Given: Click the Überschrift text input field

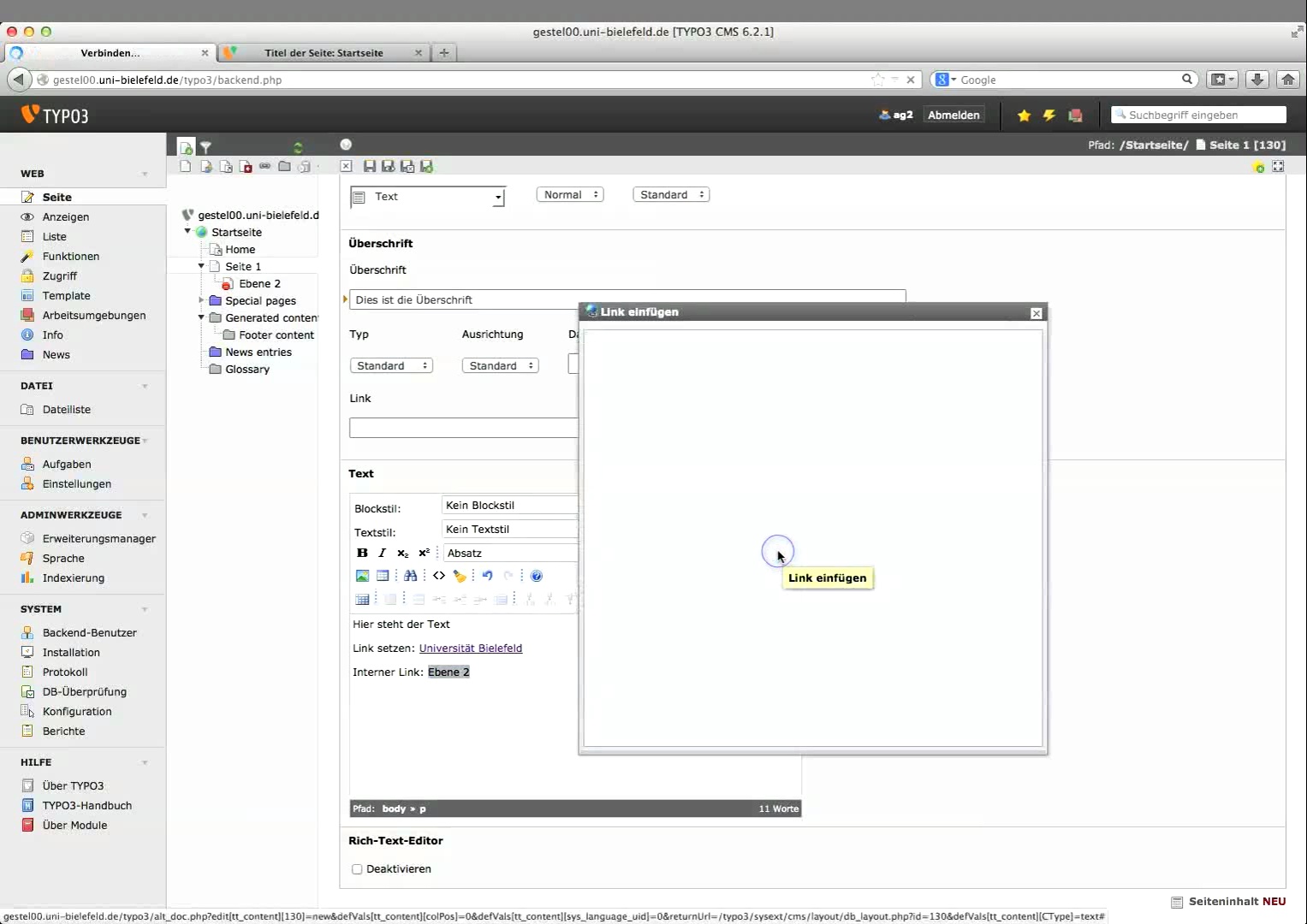Looking at the screenshot, I should (627, 299).
